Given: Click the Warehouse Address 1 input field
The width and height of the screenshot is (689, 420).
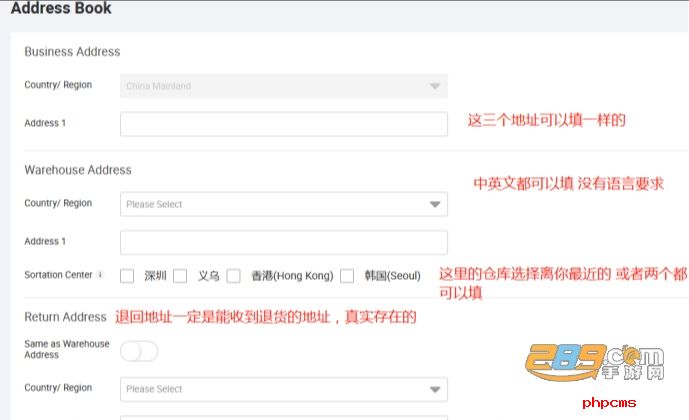Looking at the screenshot, I should click(x=284, y=243).
